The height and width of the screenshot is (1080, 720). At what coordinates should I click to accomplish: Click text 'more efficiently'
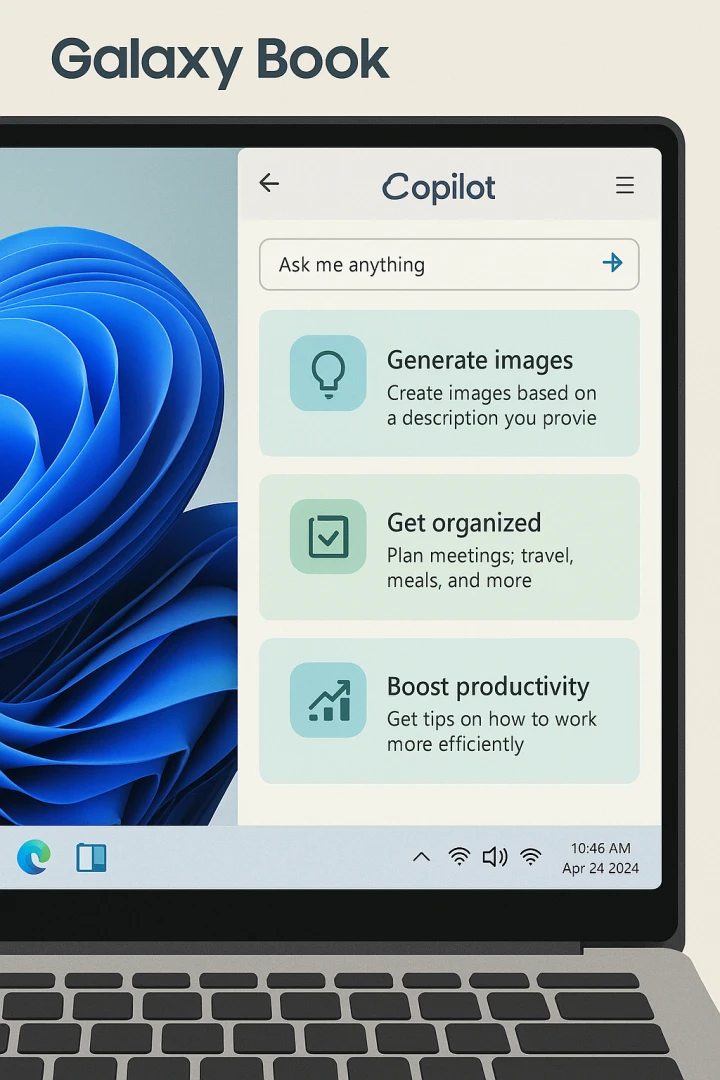click(x=455, y=745)
